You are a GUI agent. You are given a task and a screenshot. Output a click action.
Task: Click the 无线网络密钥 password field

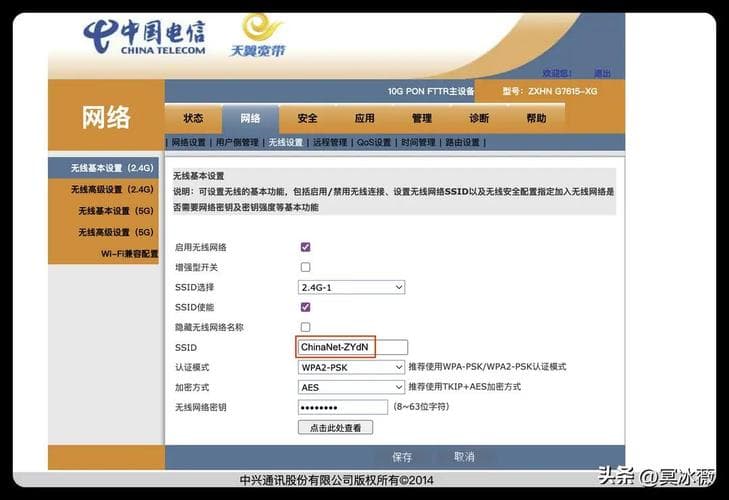coord(343,407)
